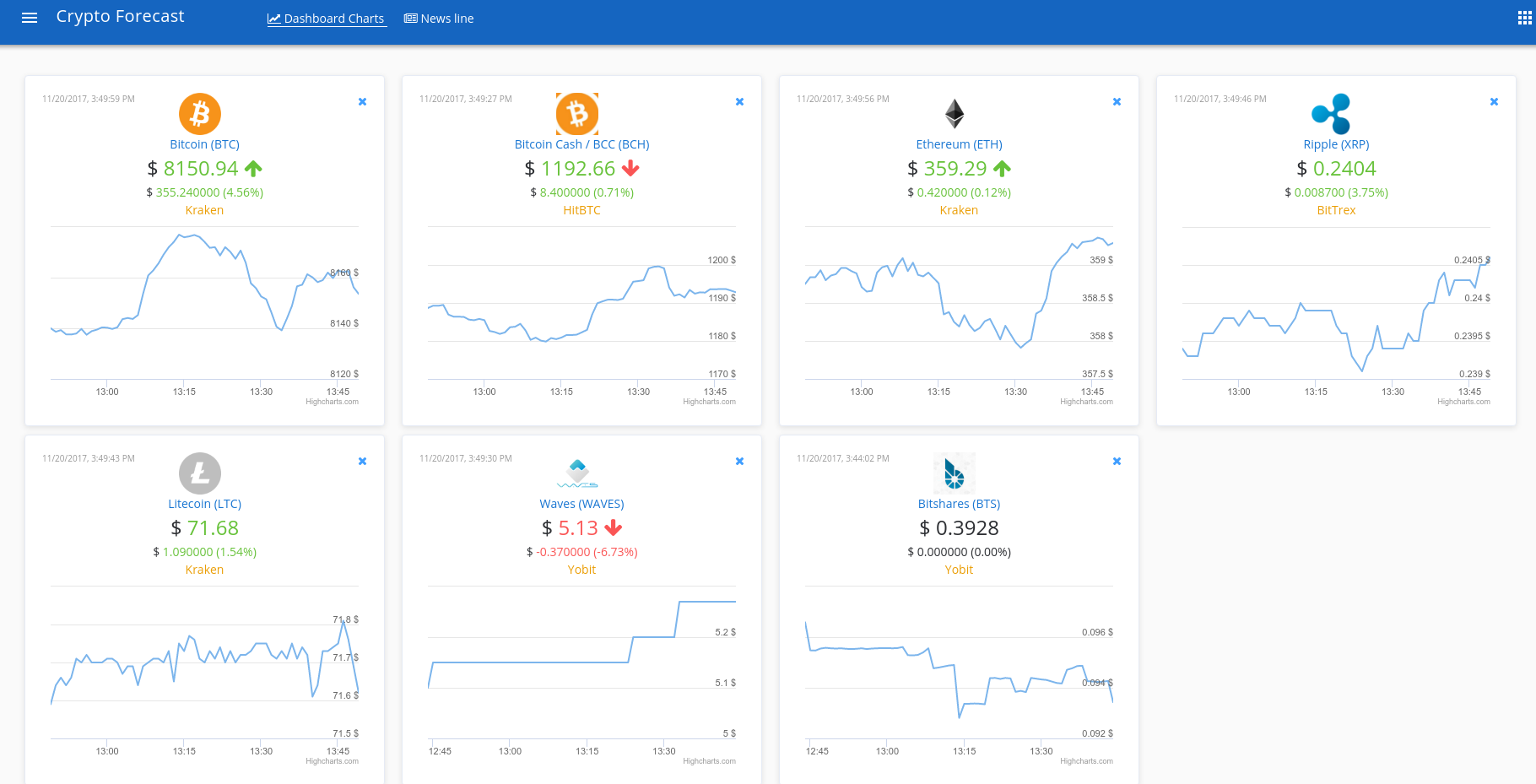Viewport: 1536px width, 784px height.
Task: Click the Waves (WAVES) logo icon
Action: point(577,473)
